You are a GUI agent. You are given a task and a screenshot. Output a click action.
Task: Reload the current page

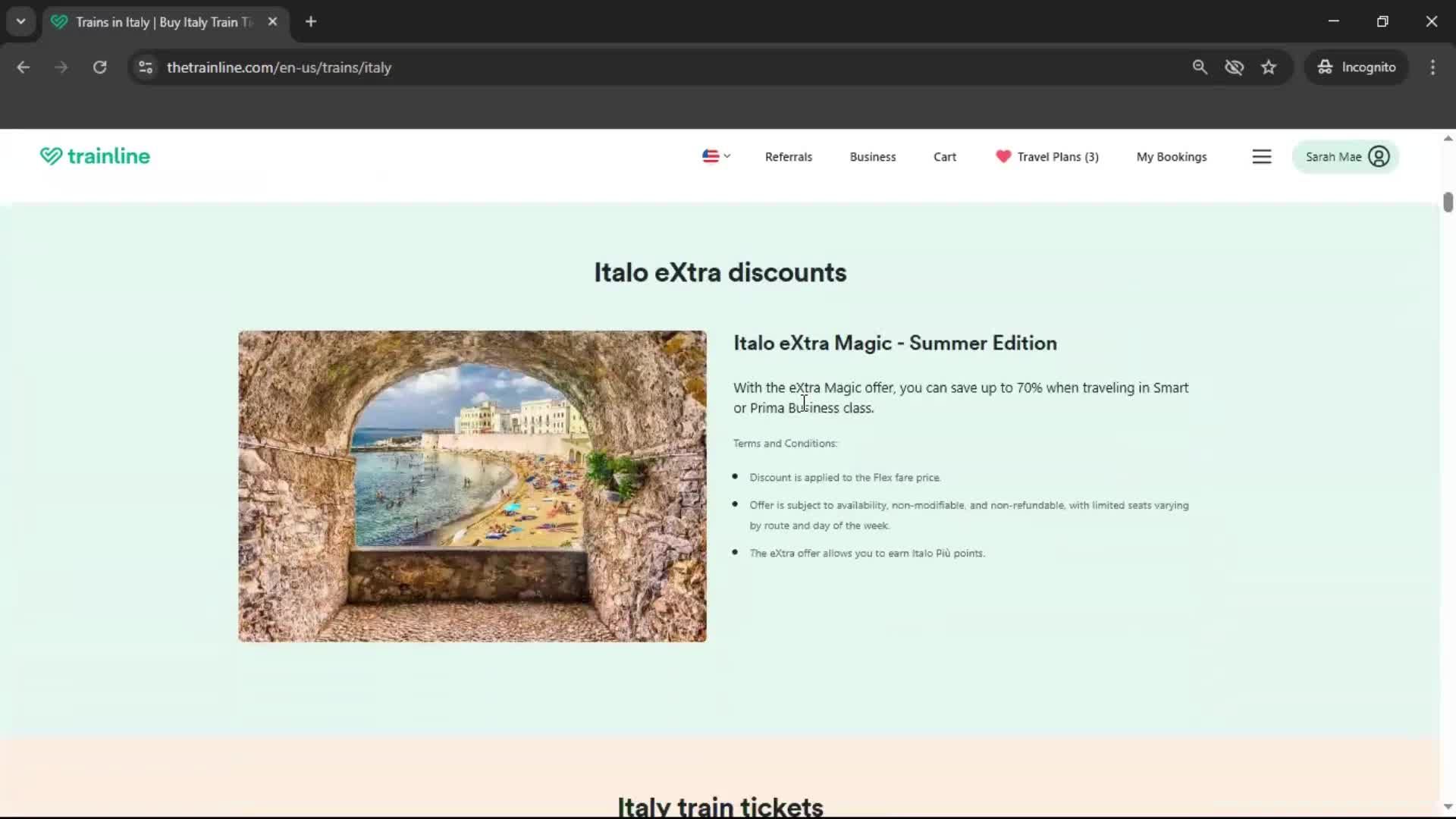(99, 67)
